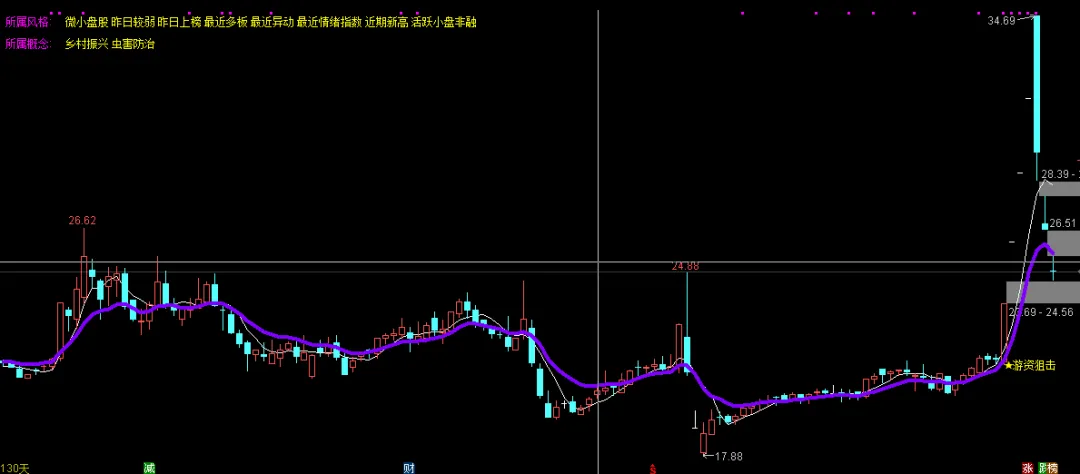
Task: Click the 24.88 peak price label
Action: tap(685, 266)
